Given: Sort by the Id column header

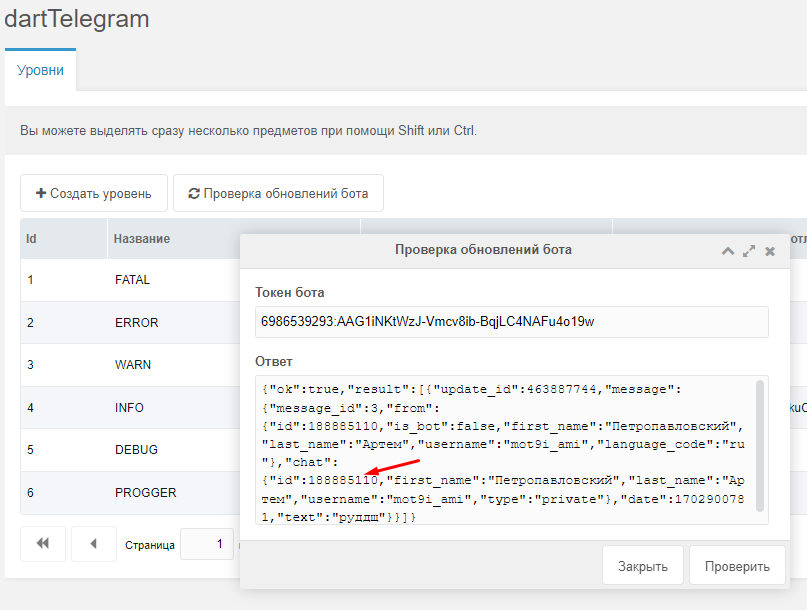Looking at the screenshot, I should [64, 239].
